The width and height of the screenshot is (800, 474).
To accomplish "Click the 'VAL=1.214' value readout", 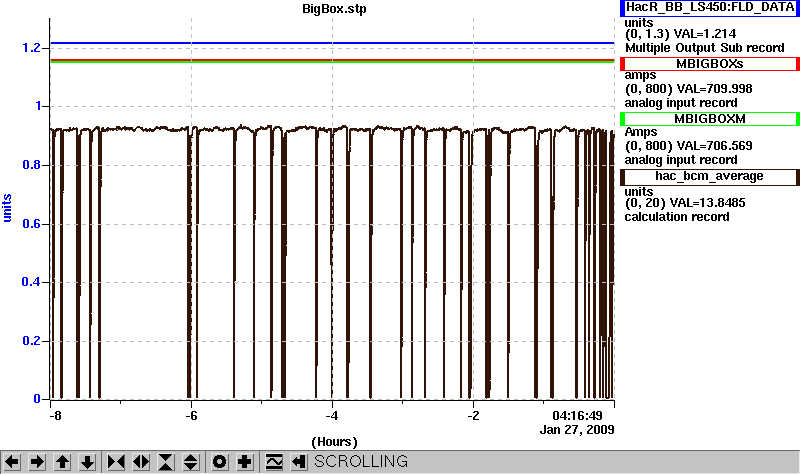I will coord(705,34).
